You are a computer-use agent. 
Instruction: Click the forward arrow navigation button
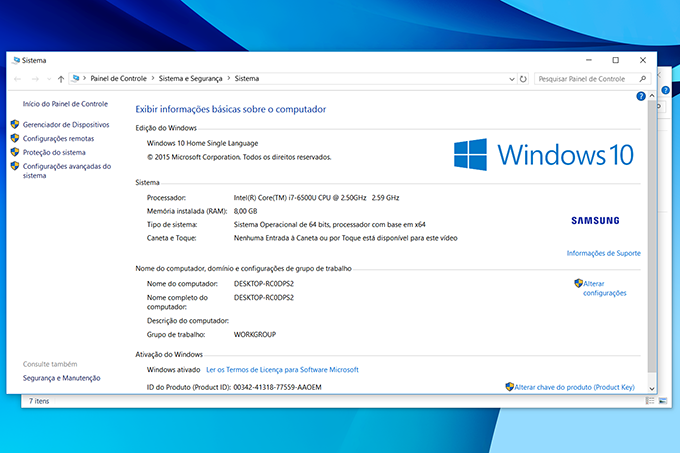click(x=35, y=78)
